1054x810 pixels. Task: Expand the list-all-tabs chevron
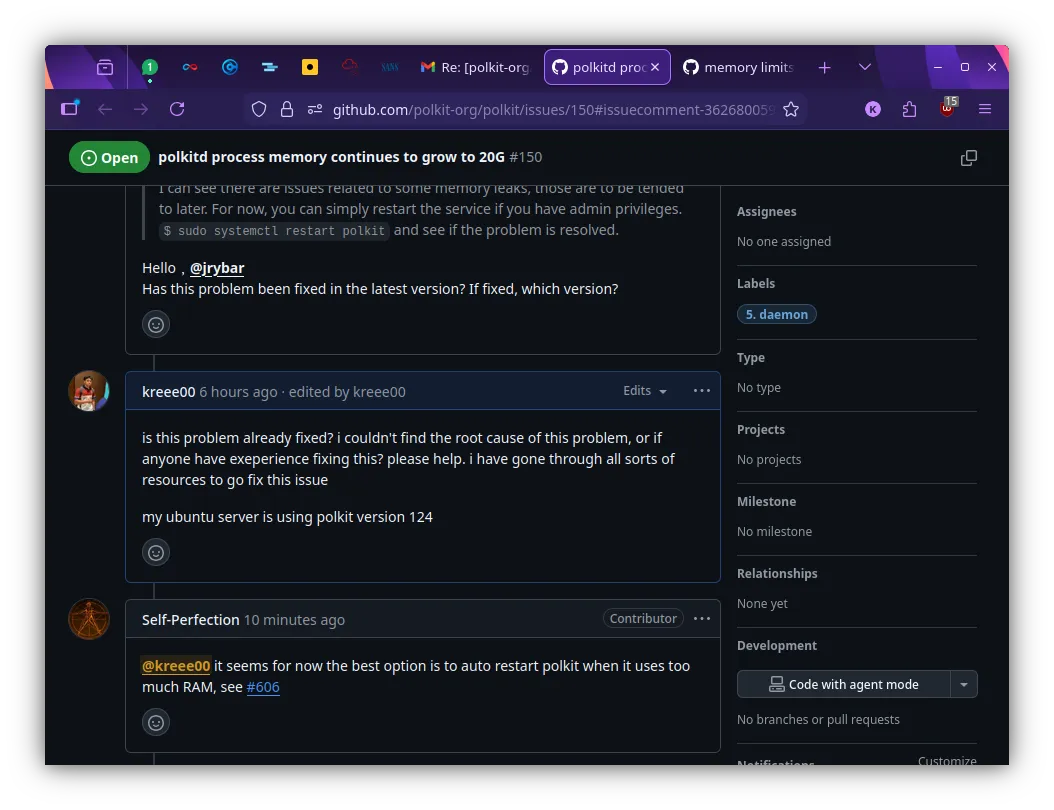click(864, 67)
